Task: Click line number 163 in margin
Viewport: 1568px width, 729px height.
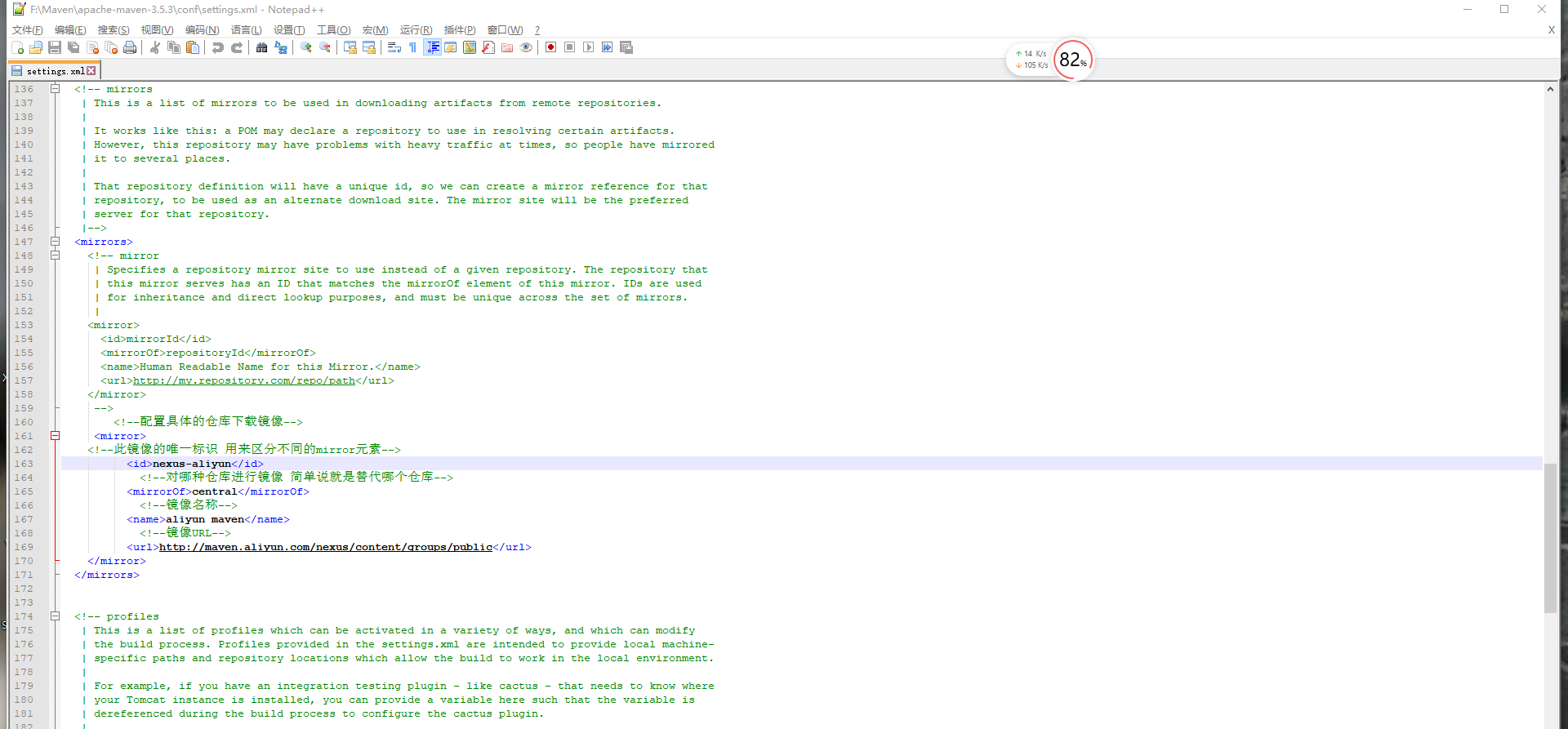Action: click(x=24, y=464)
